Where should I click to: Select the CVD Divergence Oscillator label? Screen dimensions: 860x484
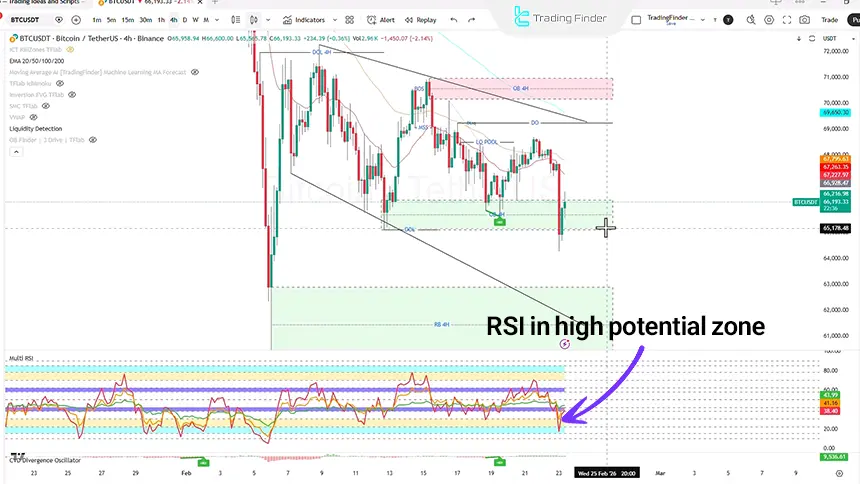pyautogui.click(x=45, y=460)
